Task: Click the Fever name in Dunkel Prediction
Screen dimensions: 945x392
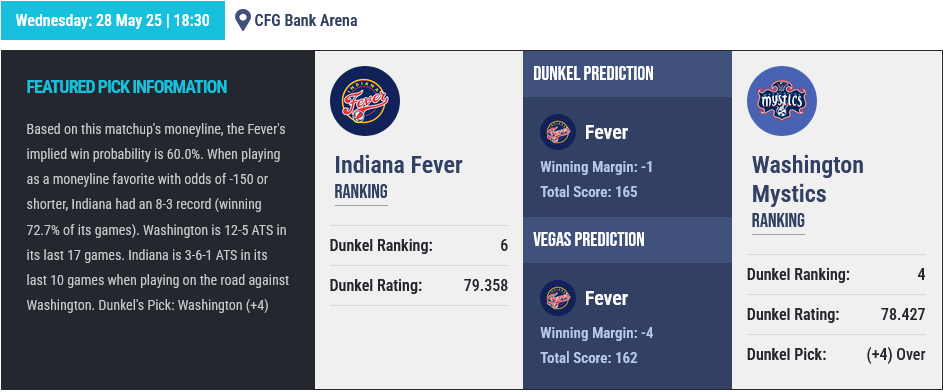Action: click(x=606, y=132)
